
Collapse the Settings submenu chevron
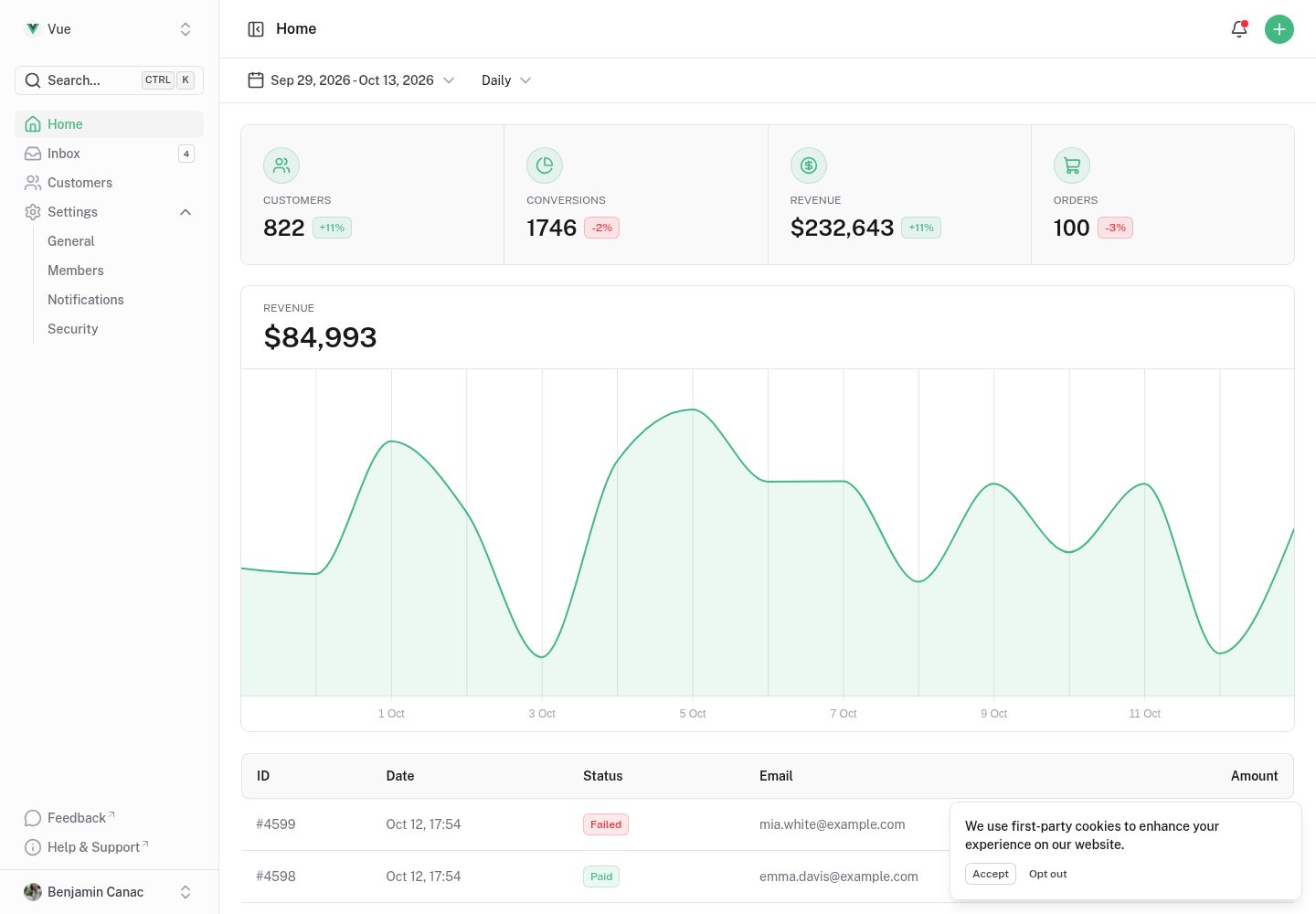pyautogui.click(x=186, y=212)
